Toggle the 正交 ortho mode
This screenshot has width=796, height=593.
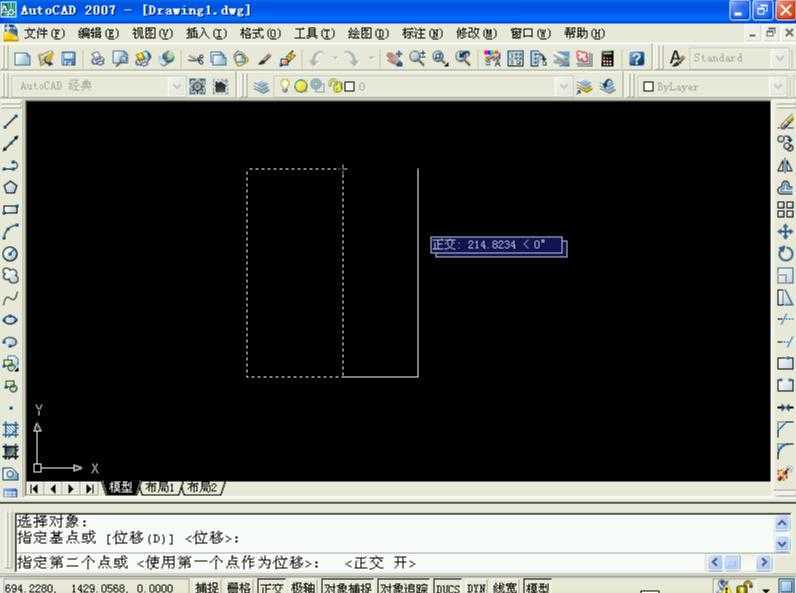272,587
